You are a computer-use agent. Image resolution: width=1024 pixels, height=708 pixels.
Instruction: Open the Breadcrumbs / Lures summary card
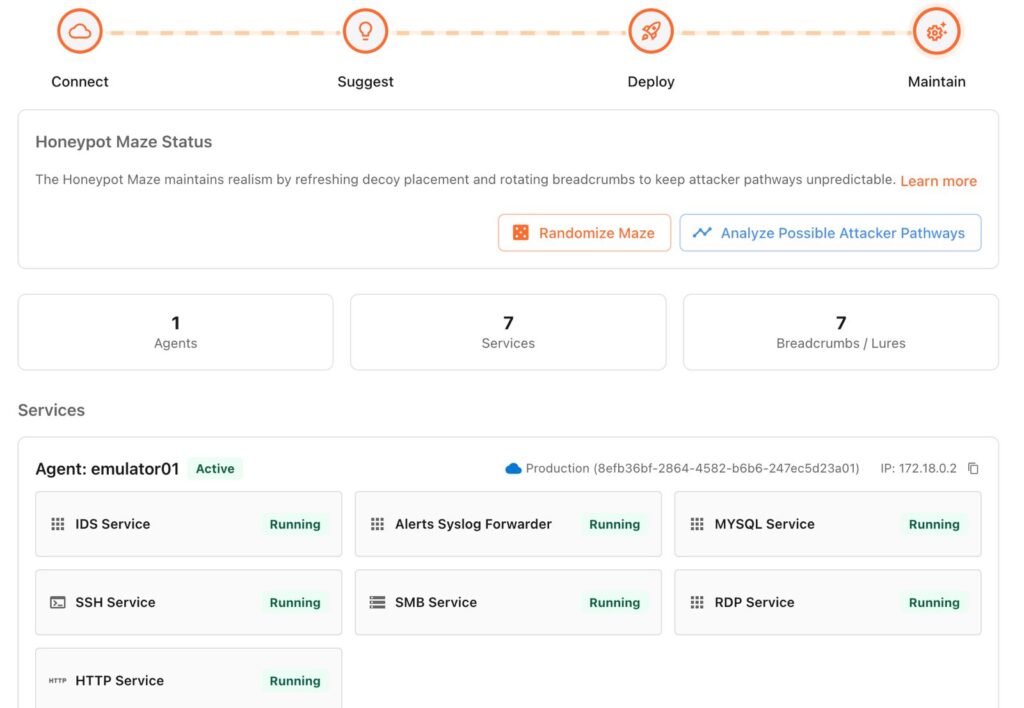pos(840,332)
